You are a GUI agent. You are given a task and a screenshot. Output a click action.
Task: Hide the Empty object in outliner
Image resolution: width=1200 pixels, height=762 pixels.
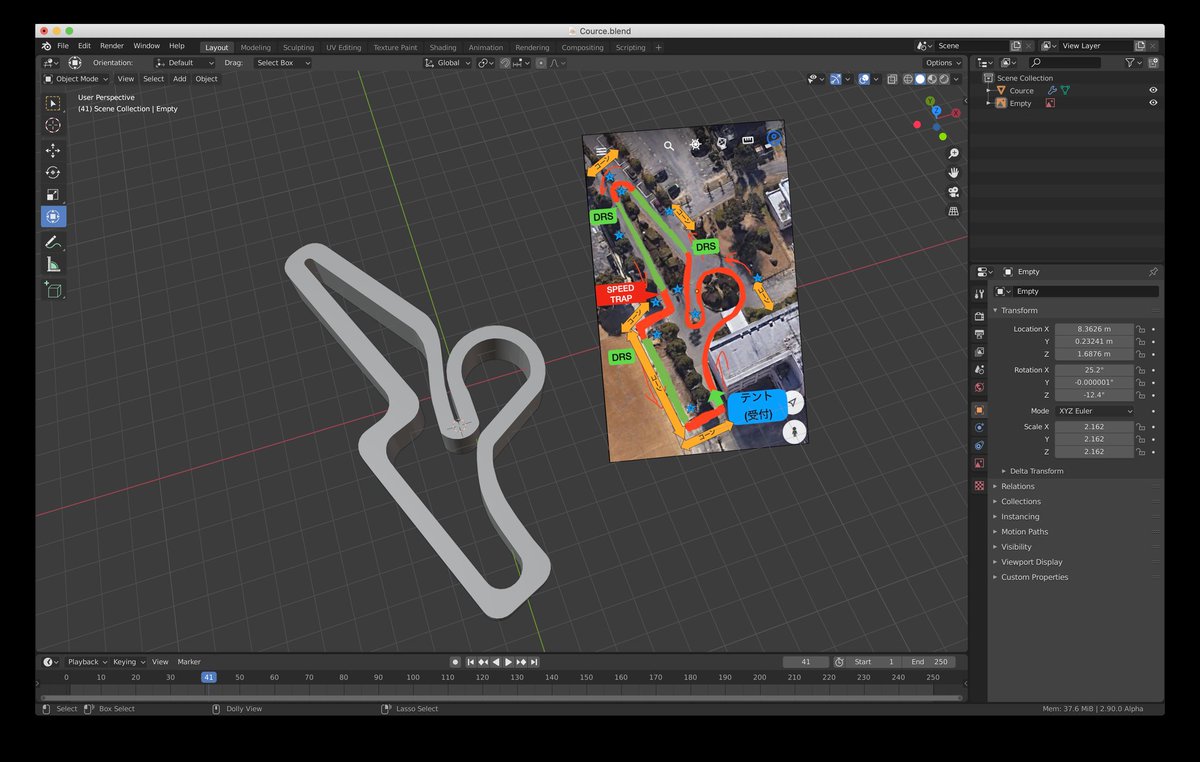(1153, 103)
